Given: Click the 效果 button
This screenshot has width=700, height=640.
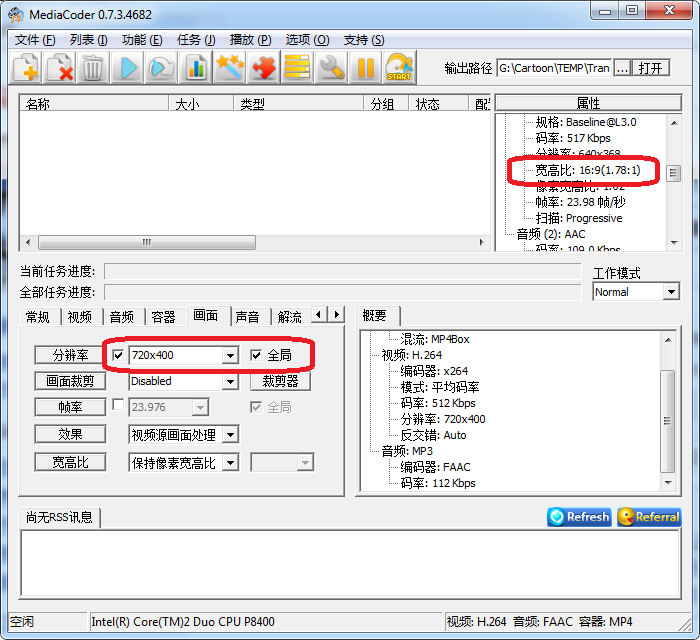Looking at the screenshot, I should [x=71, y=434].
